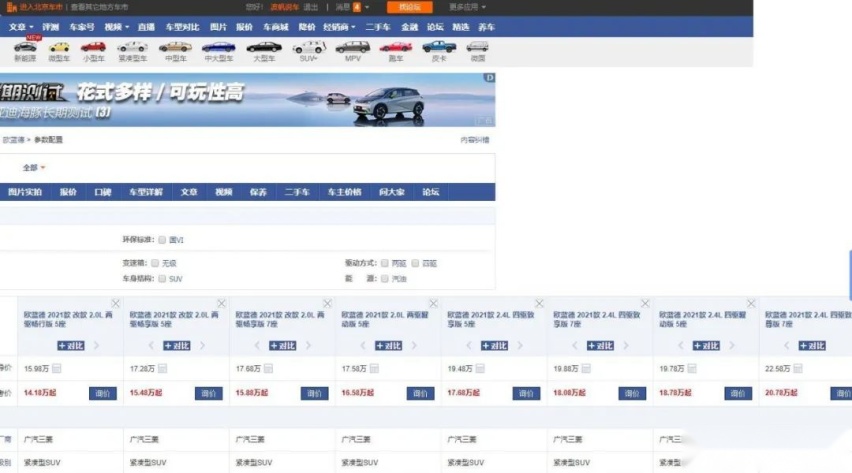Open the 保养 tab
The image size is (852, 473).
(258, 192)
